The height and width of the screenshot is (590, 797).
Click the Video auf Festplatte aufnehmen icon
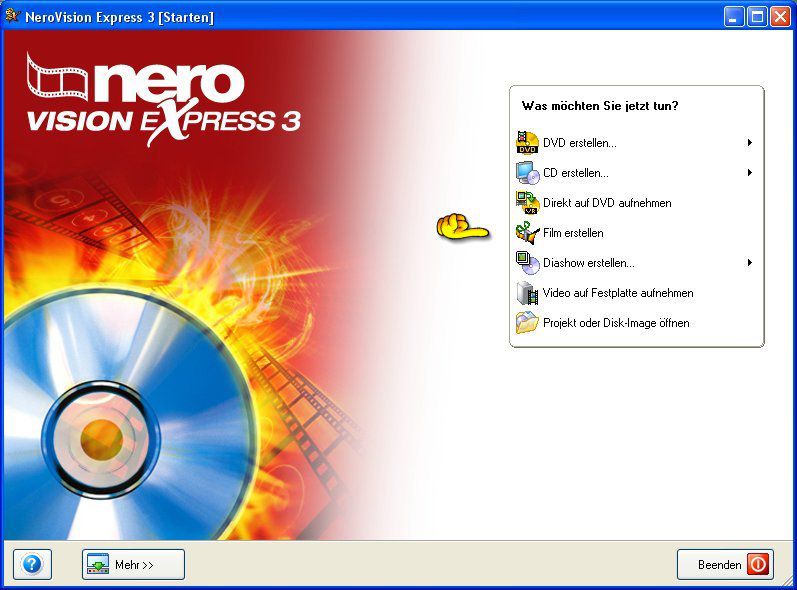tap(527, 293)
